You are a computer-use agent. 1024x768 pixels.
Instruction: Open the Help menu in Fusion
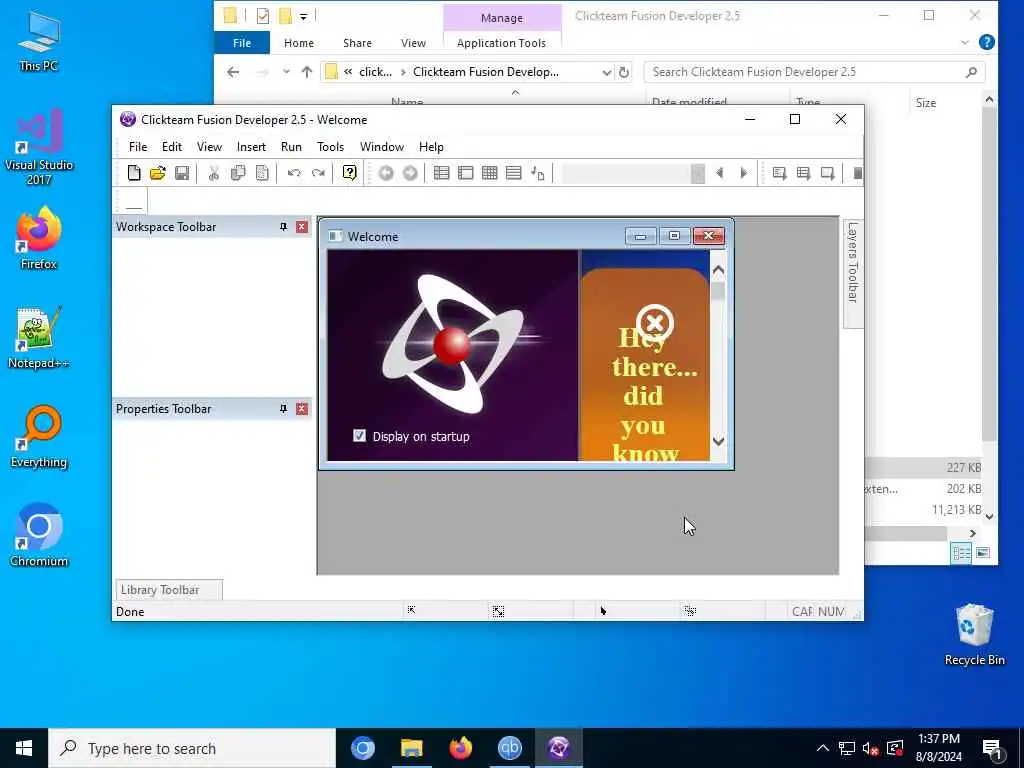pos(431,147)
